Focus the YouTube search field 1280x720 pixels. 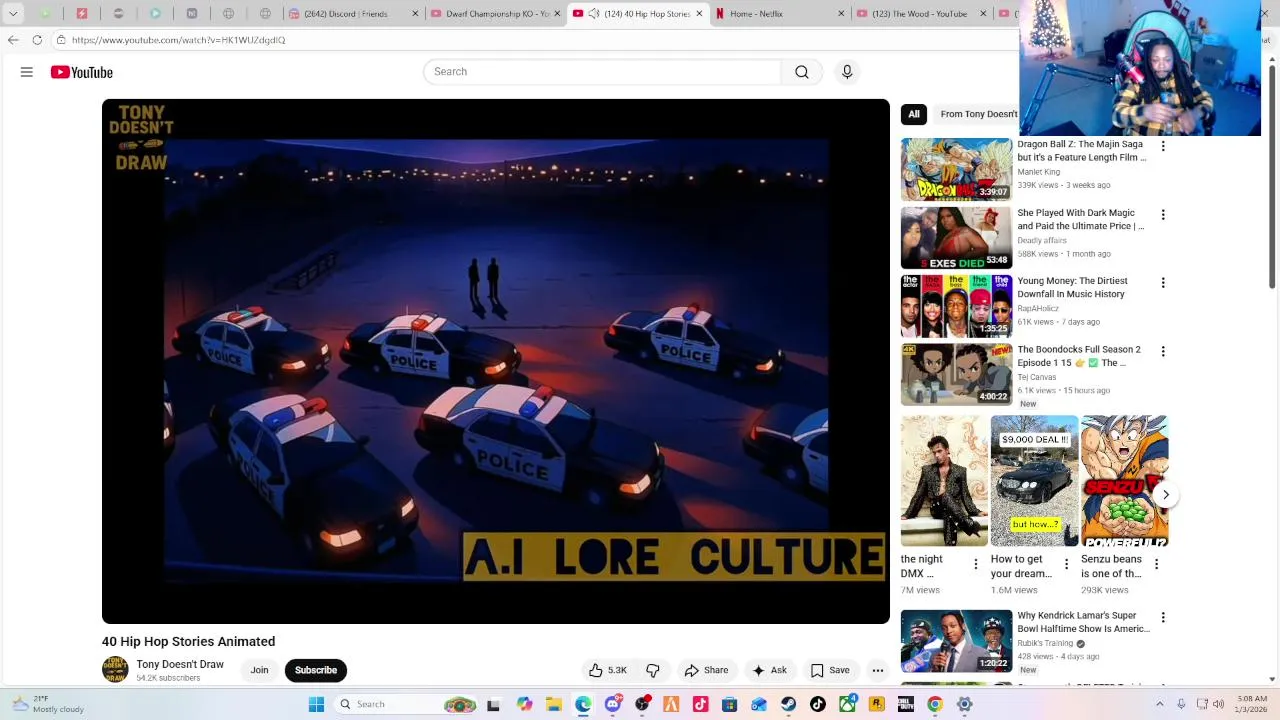(602, 72)
